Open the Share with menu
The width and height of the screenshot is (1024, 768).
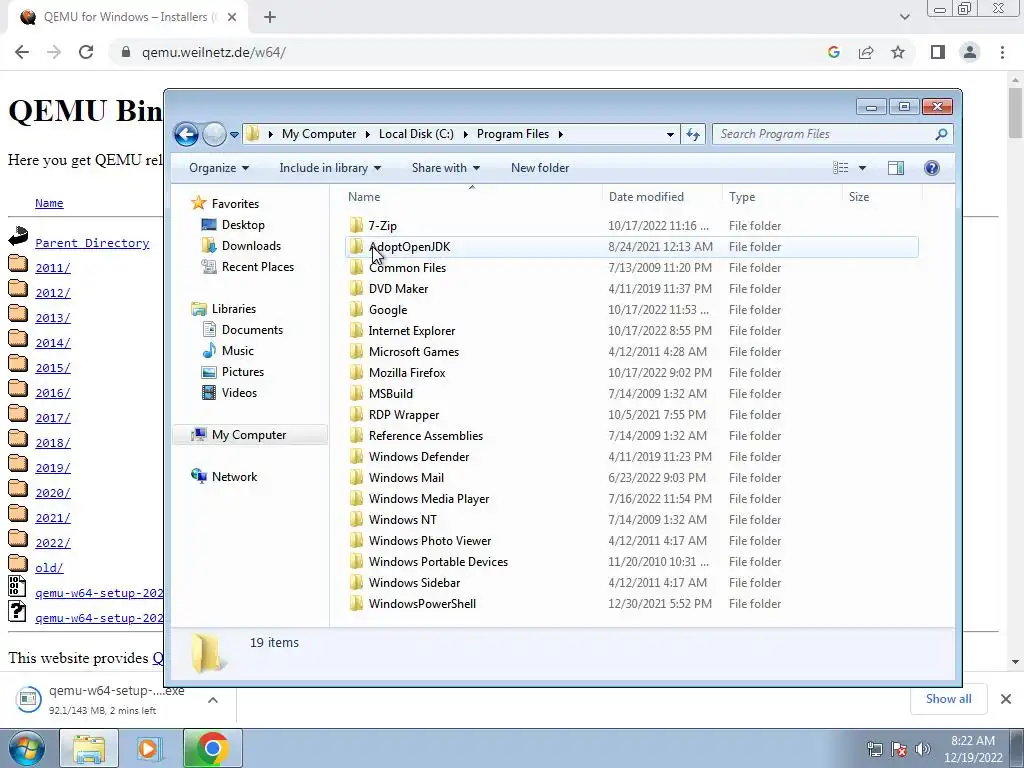click(445, 168)
